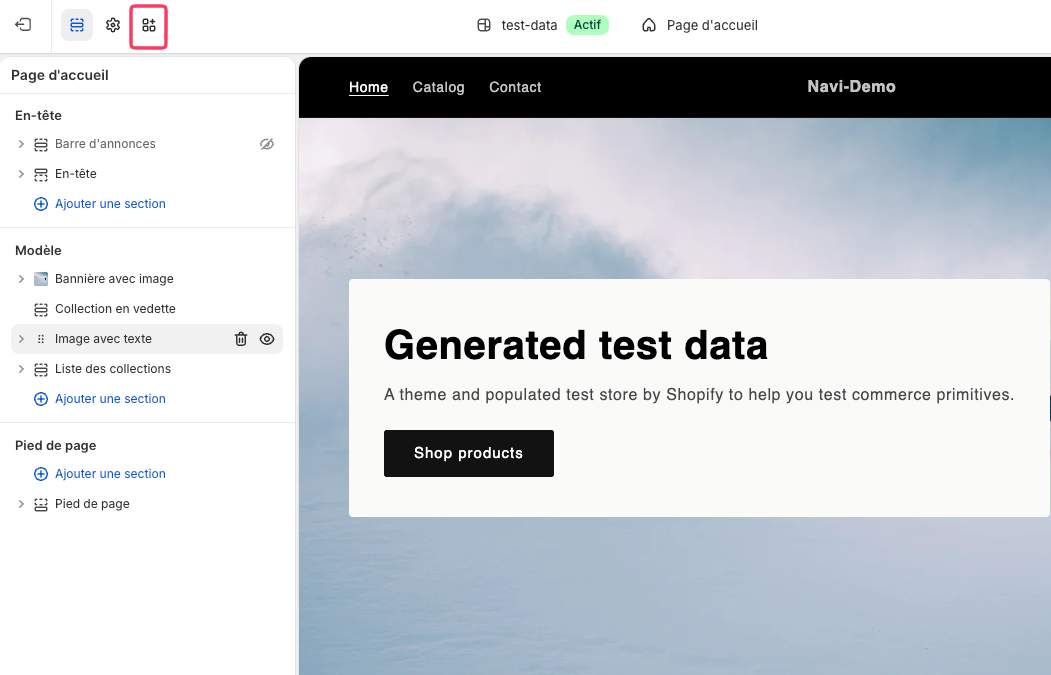This screenshot has height=675, width=1051.
Task: Click the theme layout icon beside test-data
Action: [x=483, y=25]
